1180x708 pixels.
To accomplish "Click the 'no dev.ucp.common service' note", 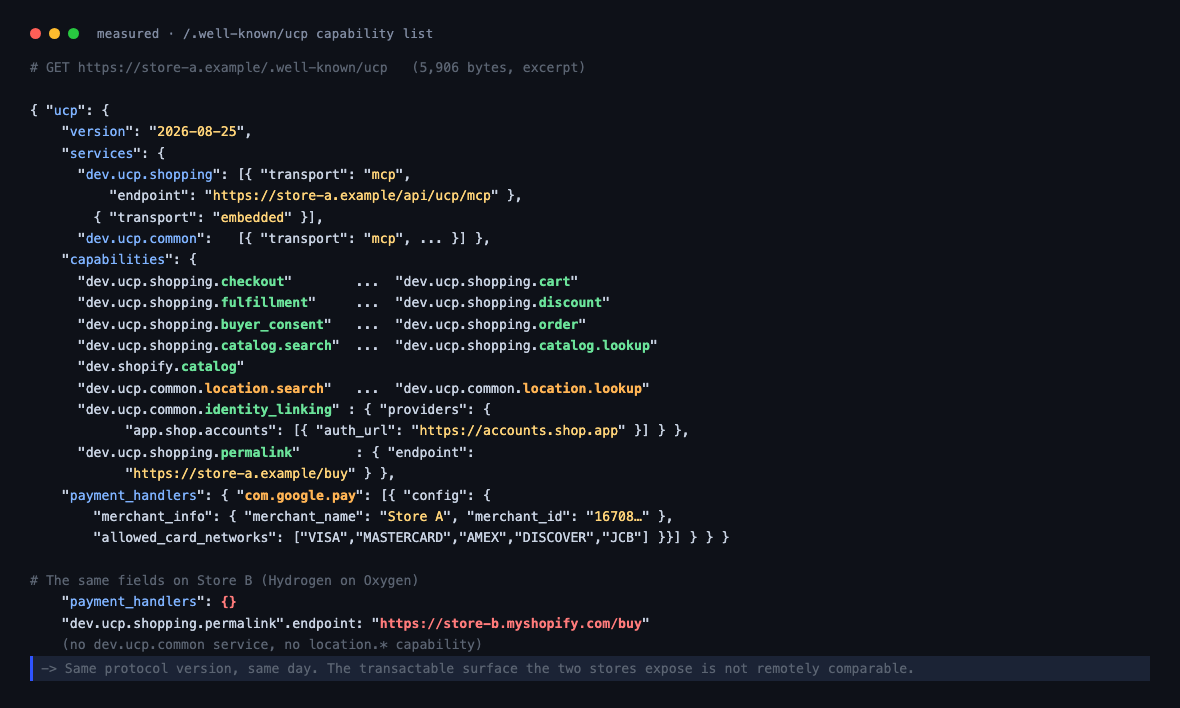I will click(272, 645).
